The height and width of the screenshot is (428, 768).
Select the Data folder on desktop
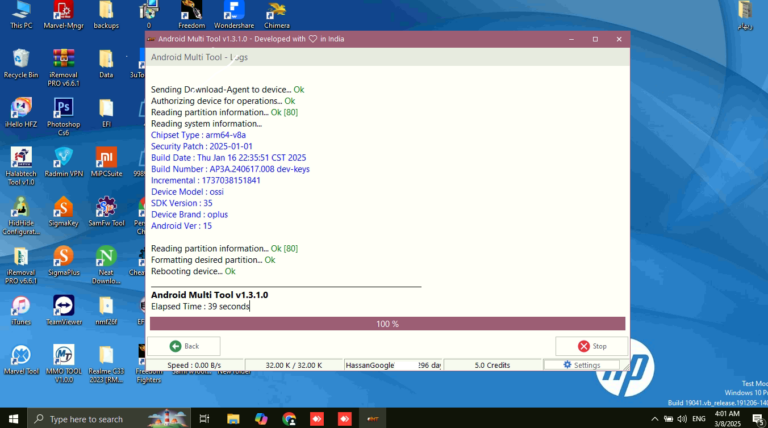click(x=106, y=64)
